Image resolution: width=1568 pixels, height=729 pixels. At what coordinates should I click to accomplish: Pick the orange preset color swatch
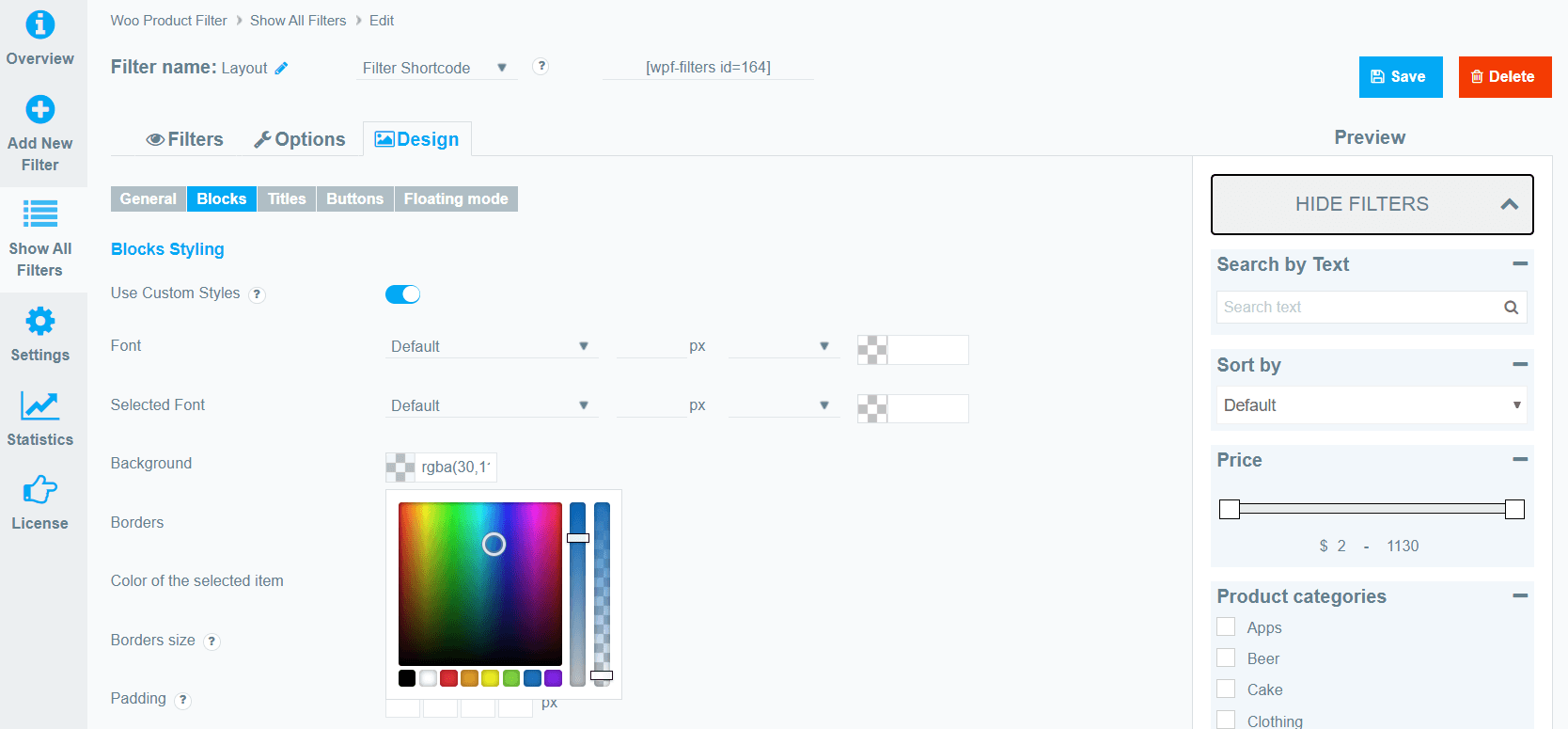[x=469, y=678]
